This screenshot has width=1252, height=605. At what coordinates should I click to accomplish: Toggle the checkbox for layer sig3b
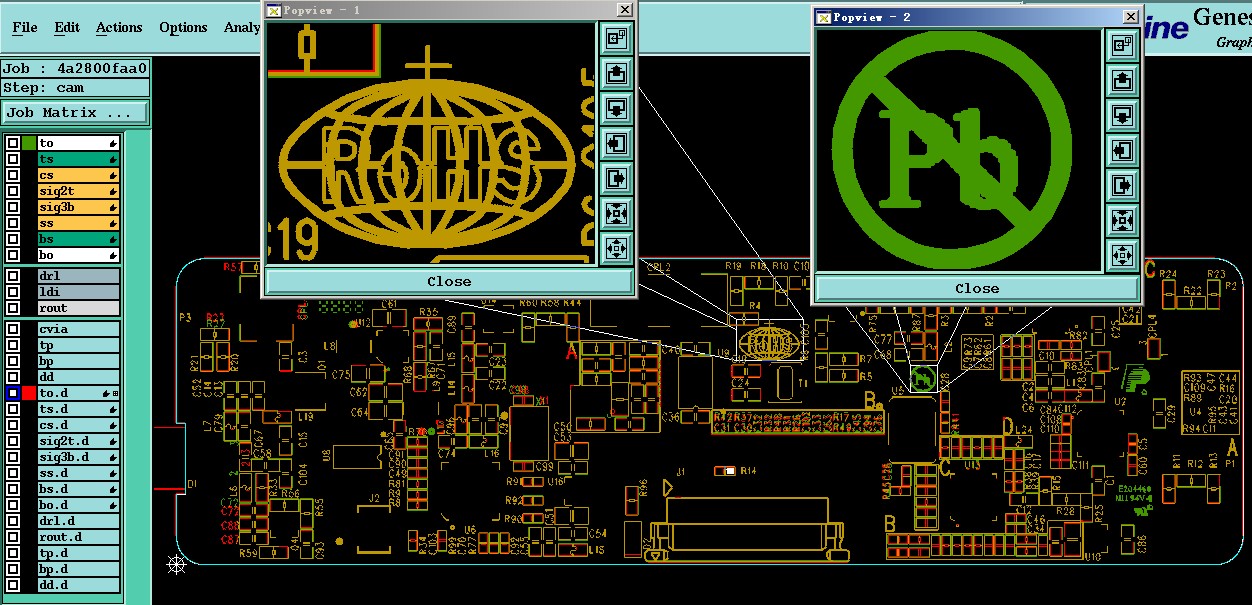point(13,207)
